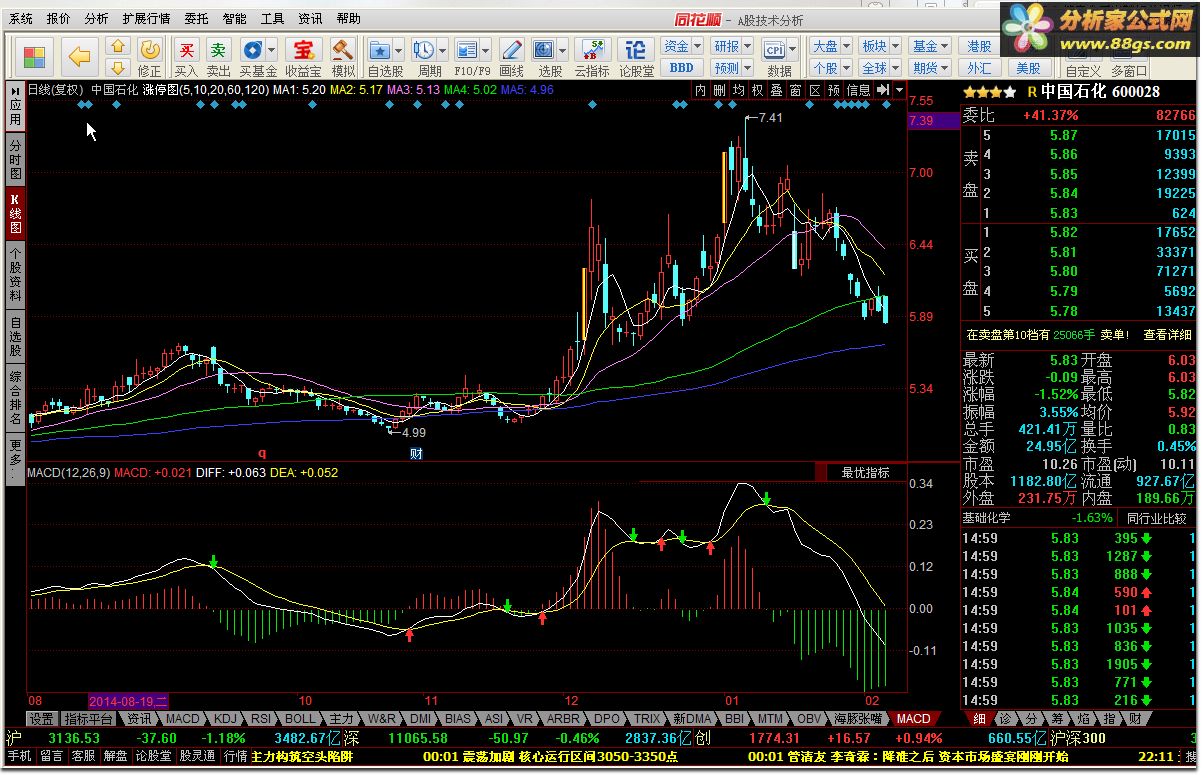The width and height of the screenshot is (1202, 775).
Task: Click the 多窗口 toolbar icon
Action: point(1128,70)
